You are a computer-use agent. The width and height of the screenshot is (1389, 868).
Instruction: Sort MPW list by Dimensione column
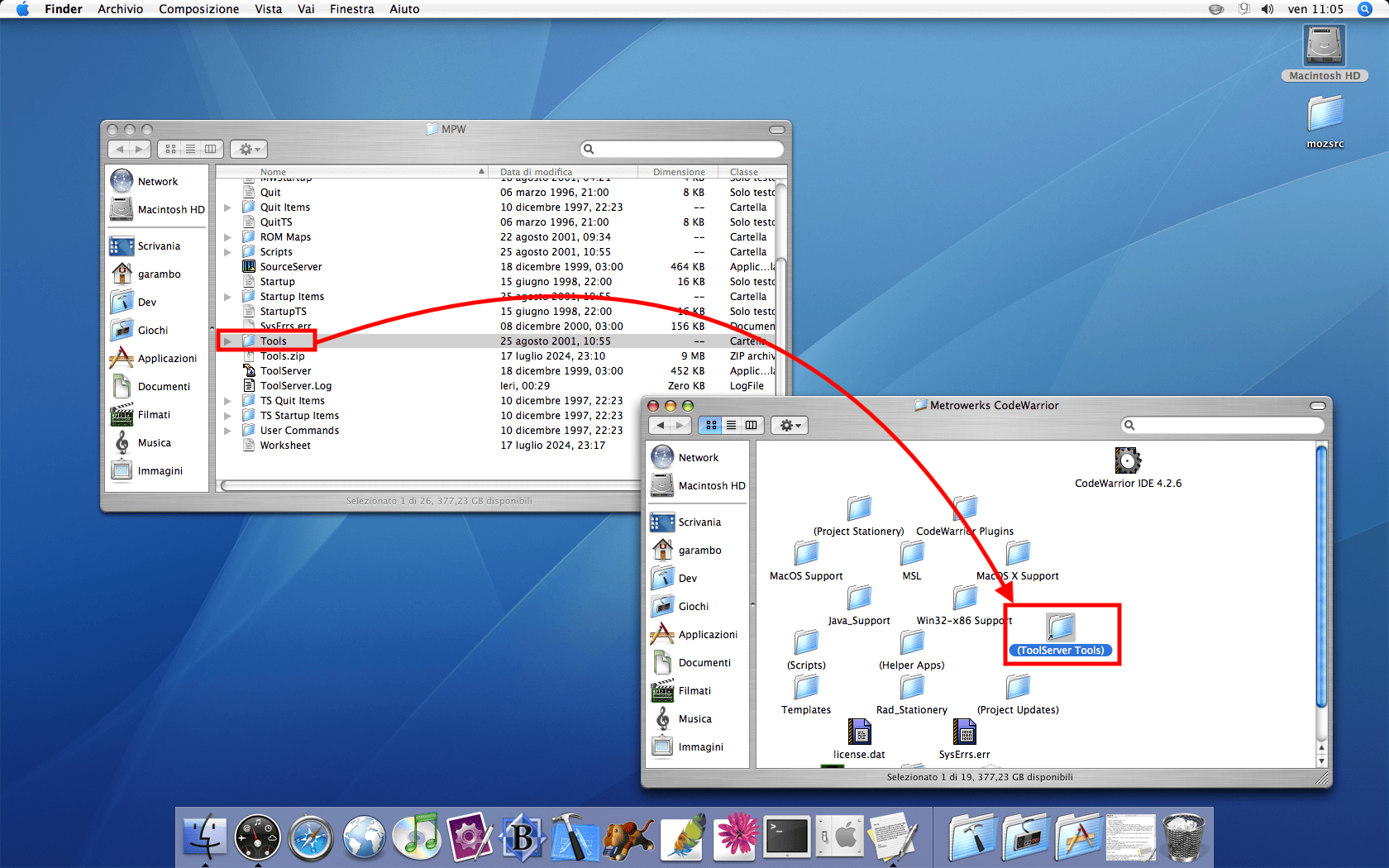point(678,172)
